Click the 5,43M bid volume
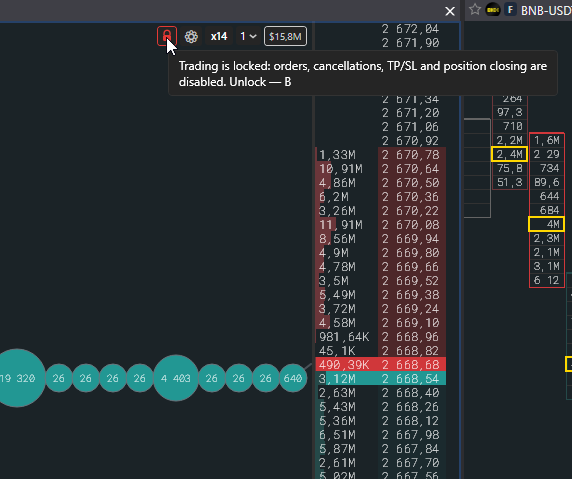 click(x=337, y=407)
